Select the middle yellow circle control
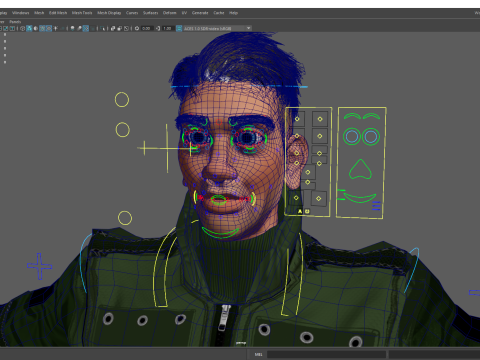The width and height of the screenshot is (480, 360). (x=123, y=130)
